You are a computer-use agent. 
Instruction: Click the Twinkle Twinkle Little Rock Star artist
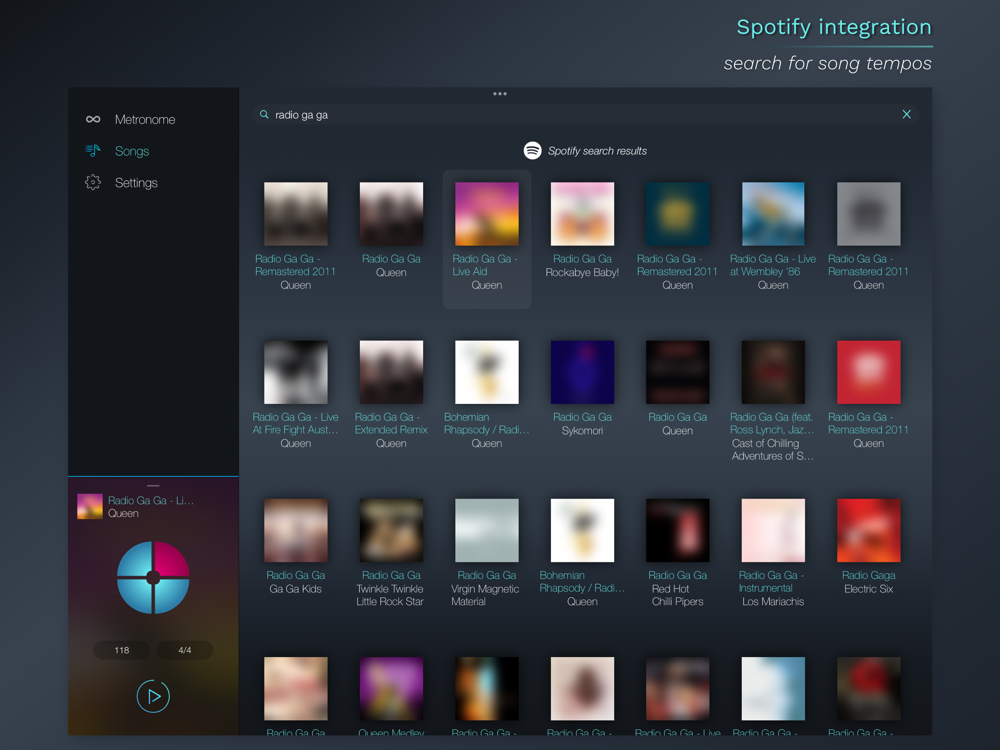(390, 595)
